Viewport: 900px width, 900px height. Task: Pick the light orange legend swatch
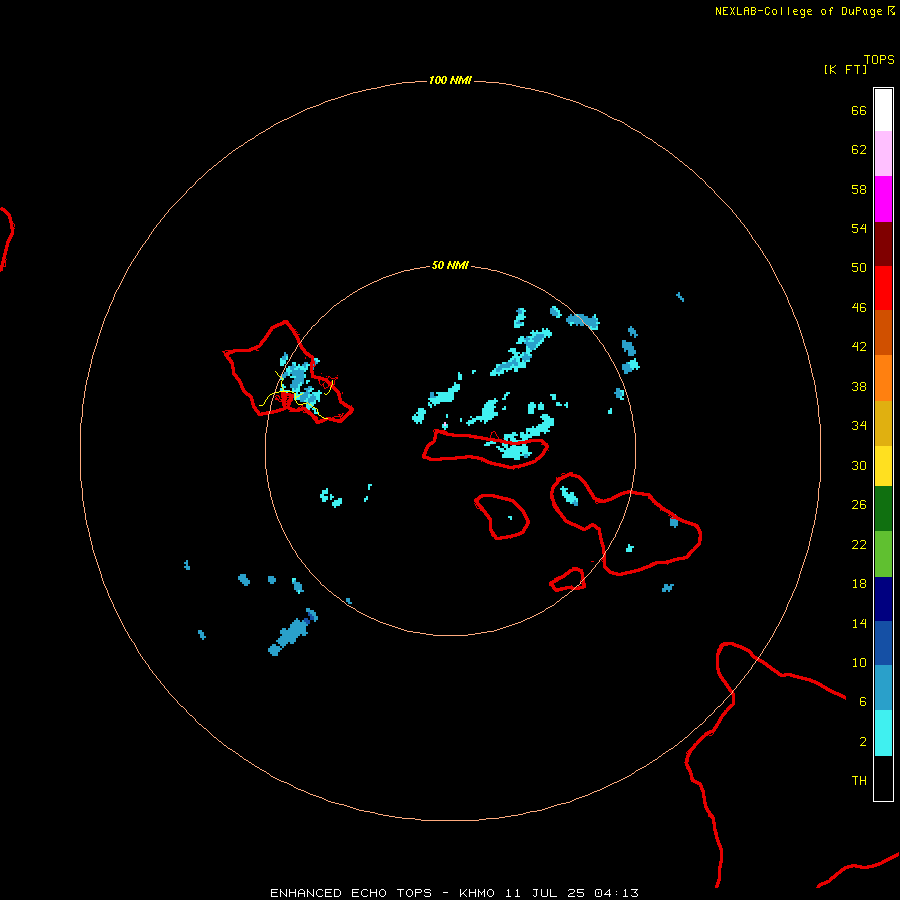point(883,378)
